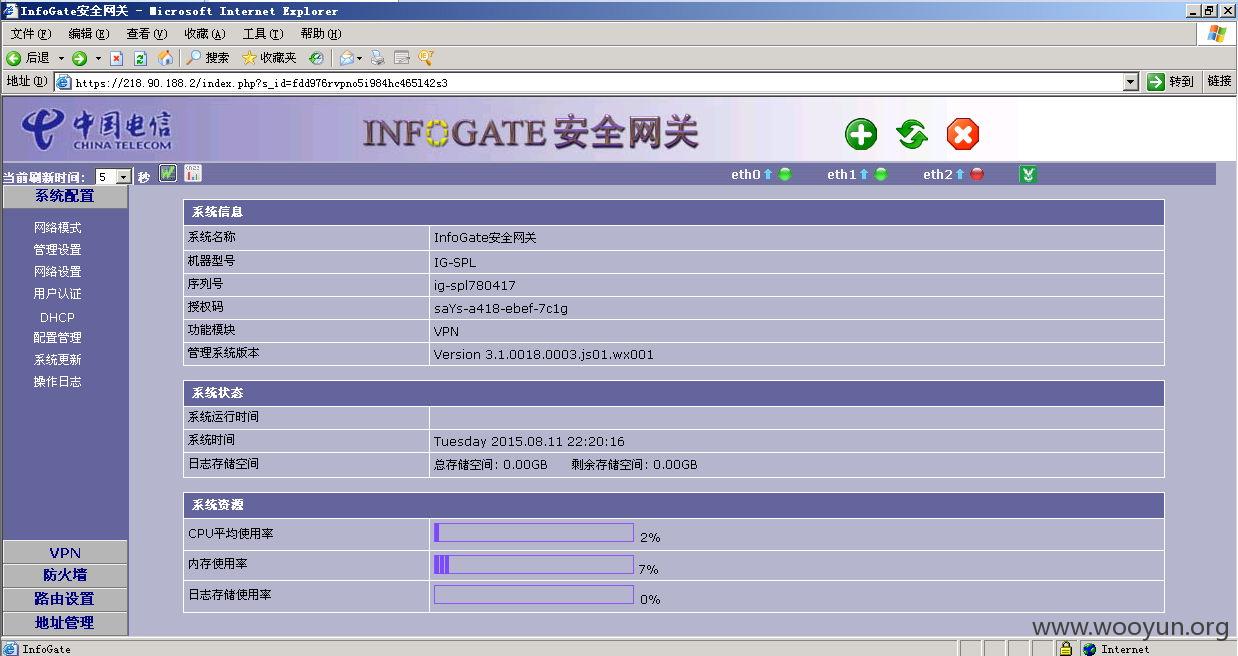
Task: Open the 管理设置 link
Action: pyautogui.click(x=57, y=250)
